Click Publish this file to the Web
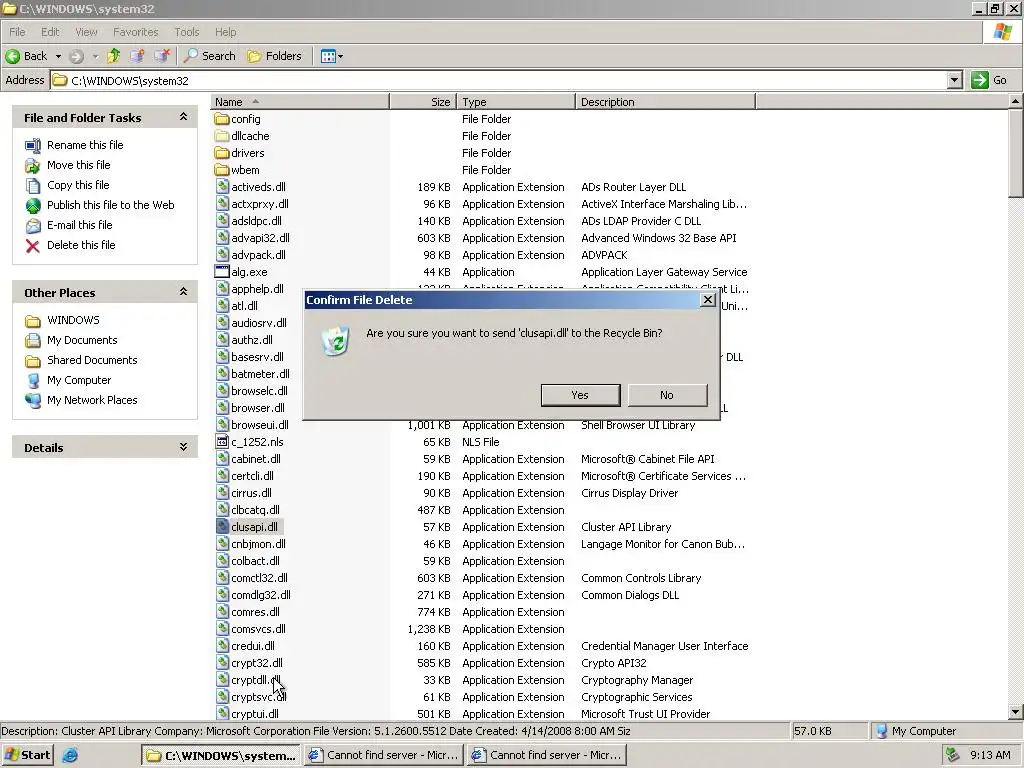The height and width of the screenshot is (768, 1024). [x=110, y=205]
